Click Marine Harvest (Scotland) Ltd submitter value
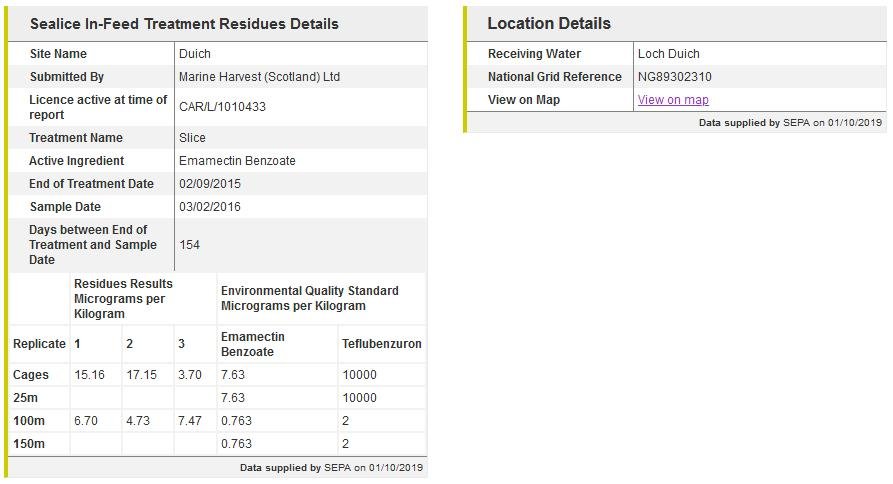893x484 pixels. click(259, 77)
